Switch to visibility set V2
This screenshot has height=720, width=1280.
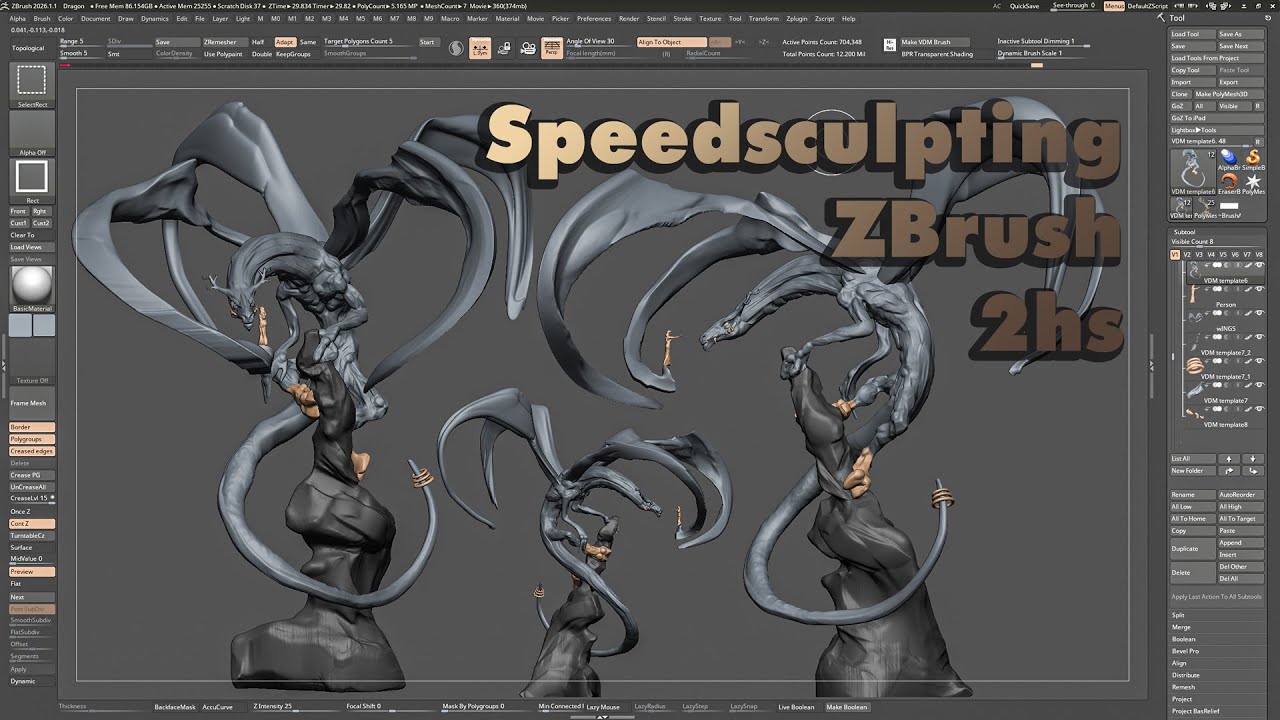coord(1187,255)
